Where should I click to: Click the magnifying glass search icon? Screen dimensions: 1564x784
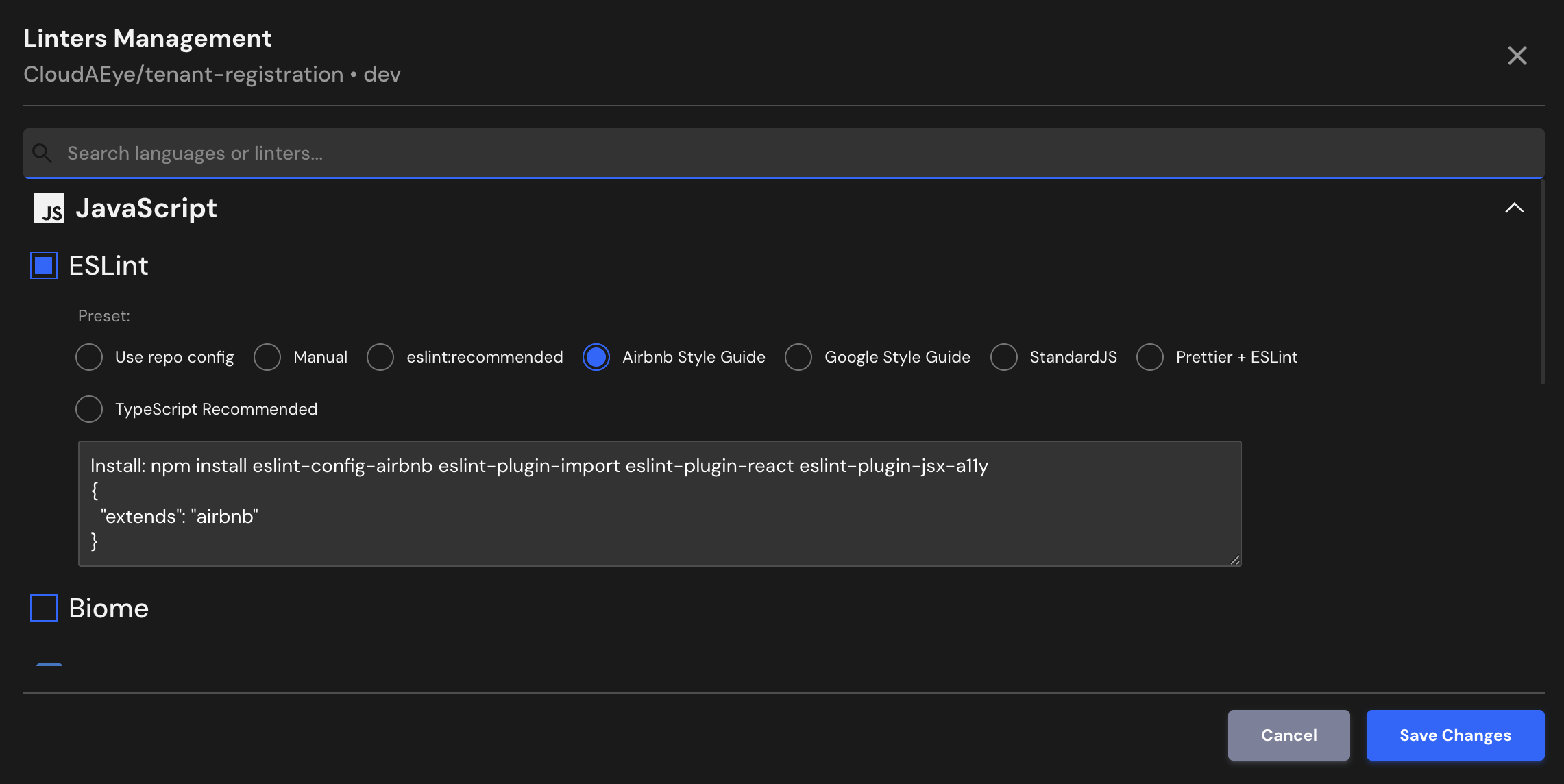pyautogui.click(x=42, y=153)
